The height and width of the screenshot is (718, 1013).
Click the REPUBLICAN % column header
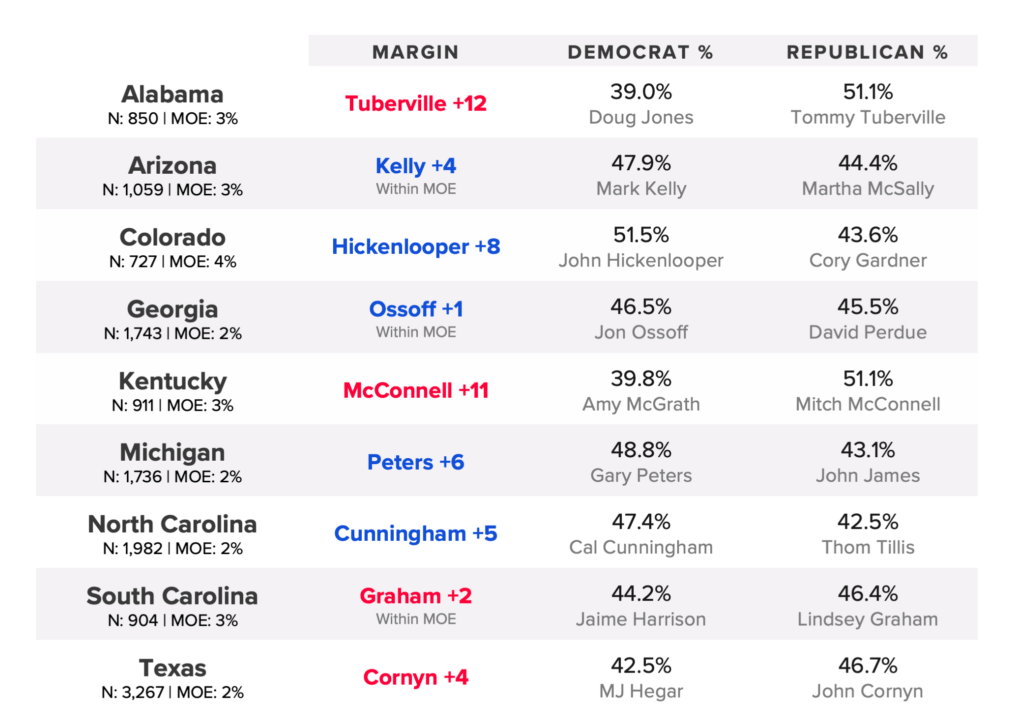coord(867,52)
